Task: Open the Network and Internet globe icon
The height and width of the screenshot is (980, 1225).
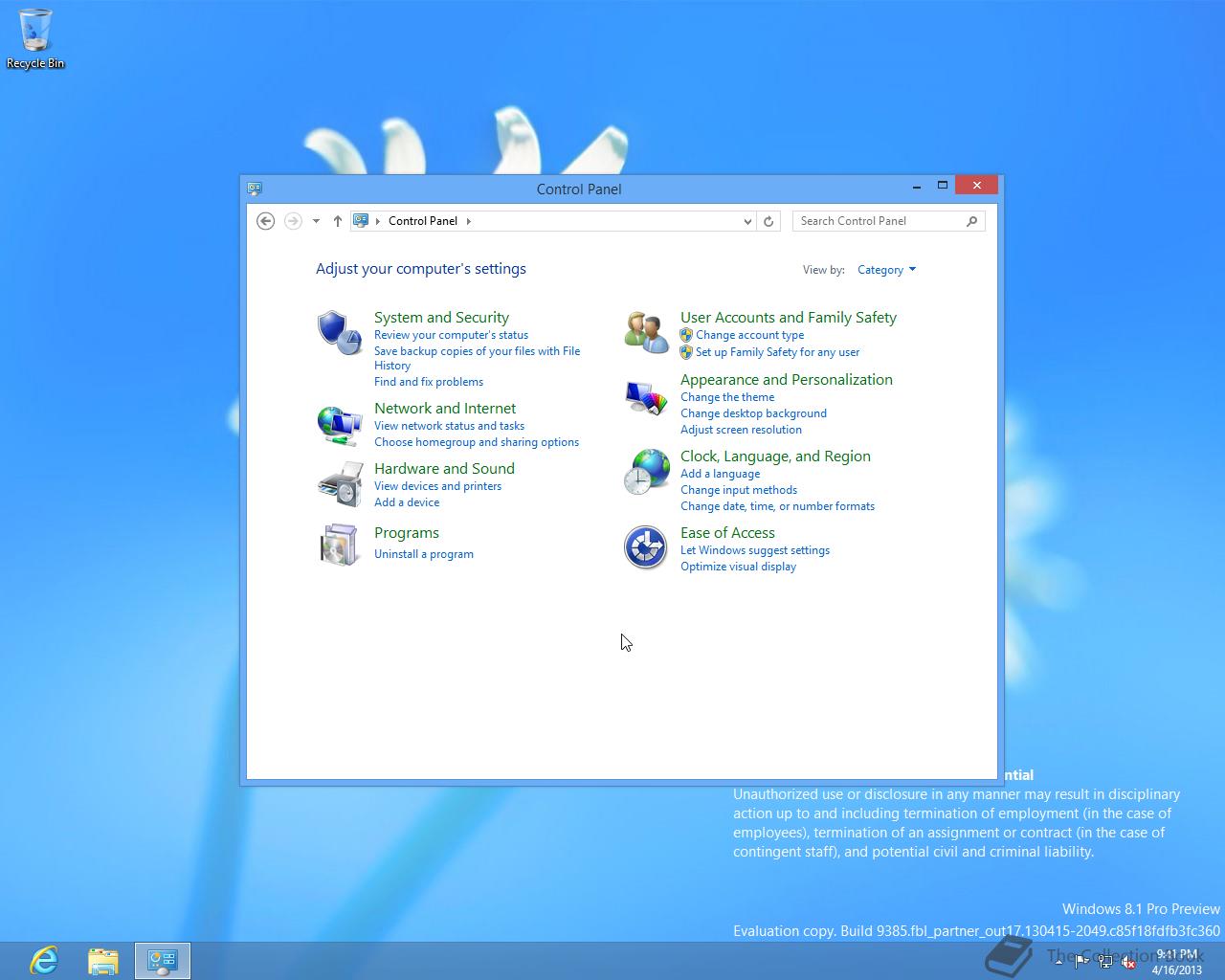Action: pyautogui.click(x=339, y=424)
